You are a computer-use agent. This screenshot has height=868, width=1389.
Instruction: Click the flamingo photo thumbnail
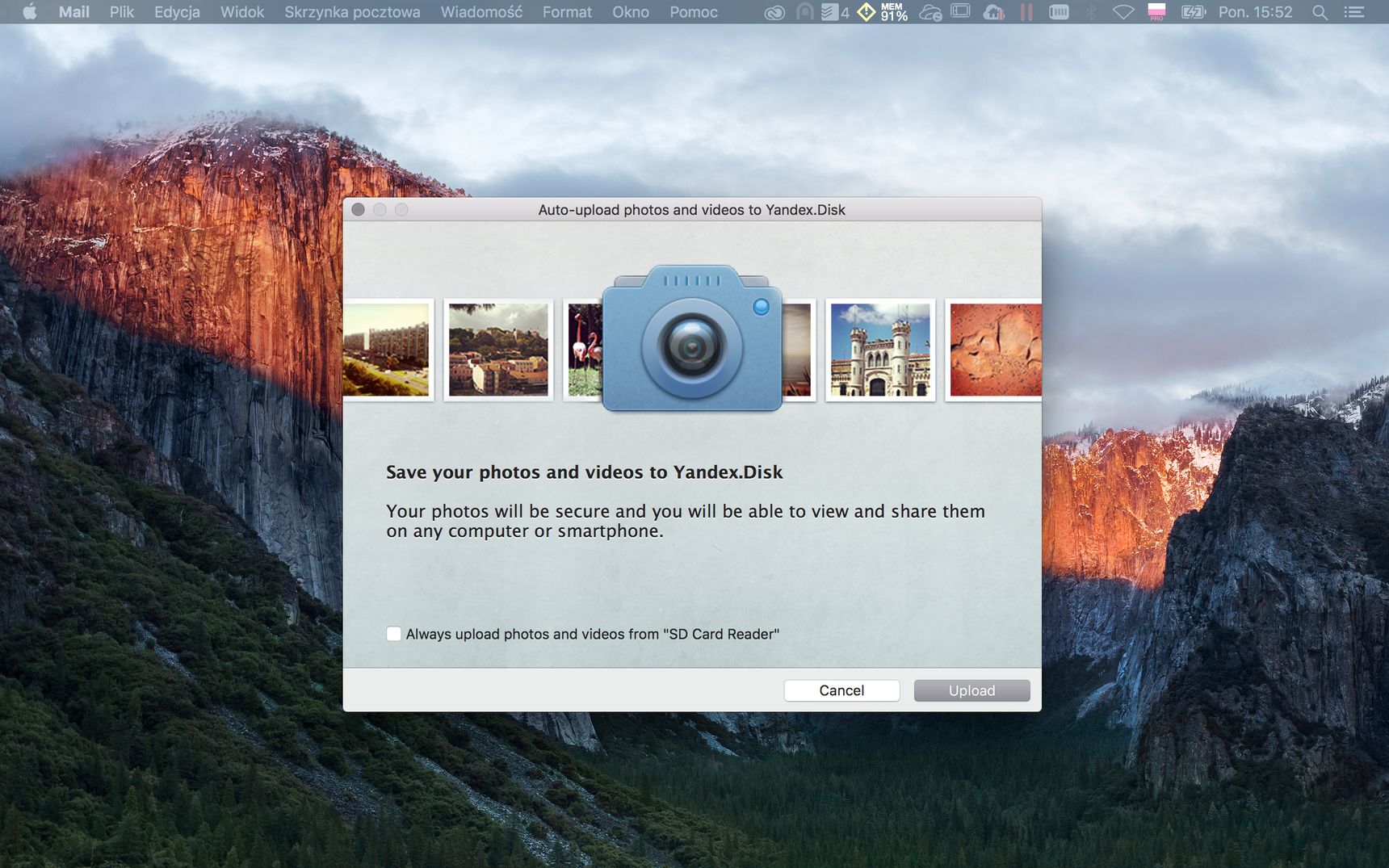584,350
